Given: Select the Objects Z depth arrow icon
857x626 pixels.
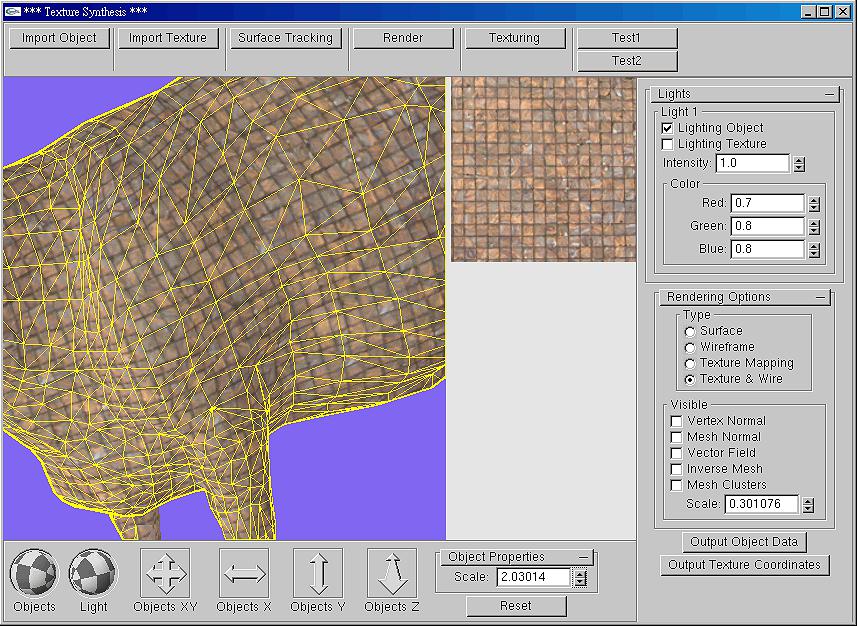Looking at the screenshot, I should (392, 573).
